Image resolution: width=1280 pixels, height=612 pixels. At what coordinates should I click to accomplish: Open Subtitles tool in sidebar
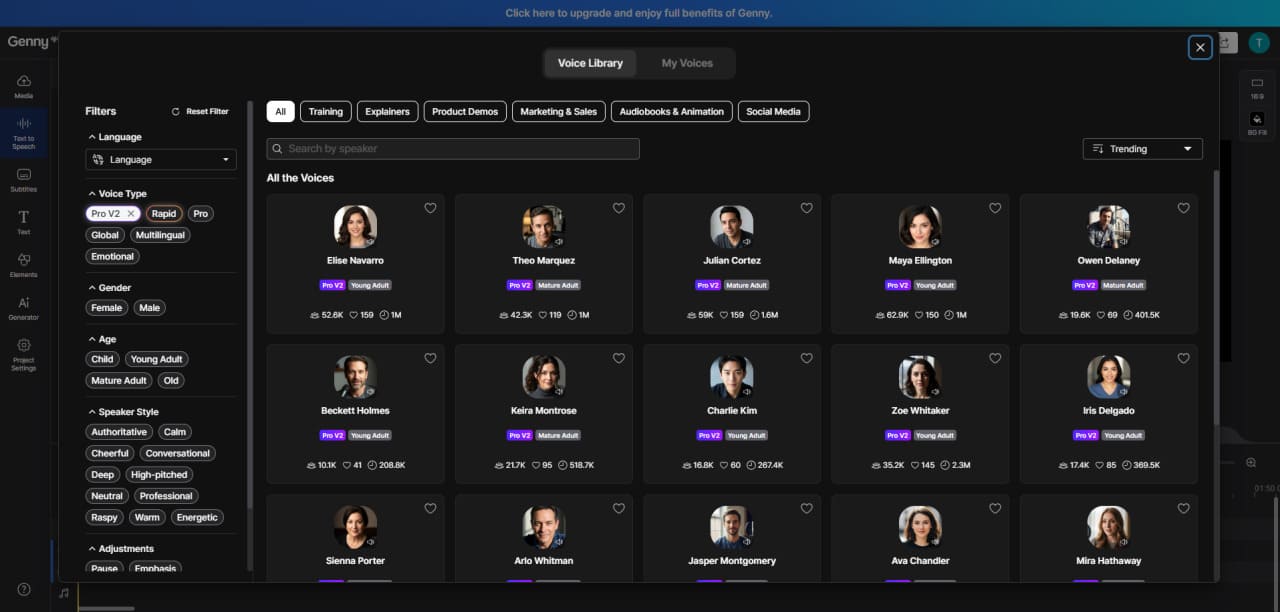[24, 180]
